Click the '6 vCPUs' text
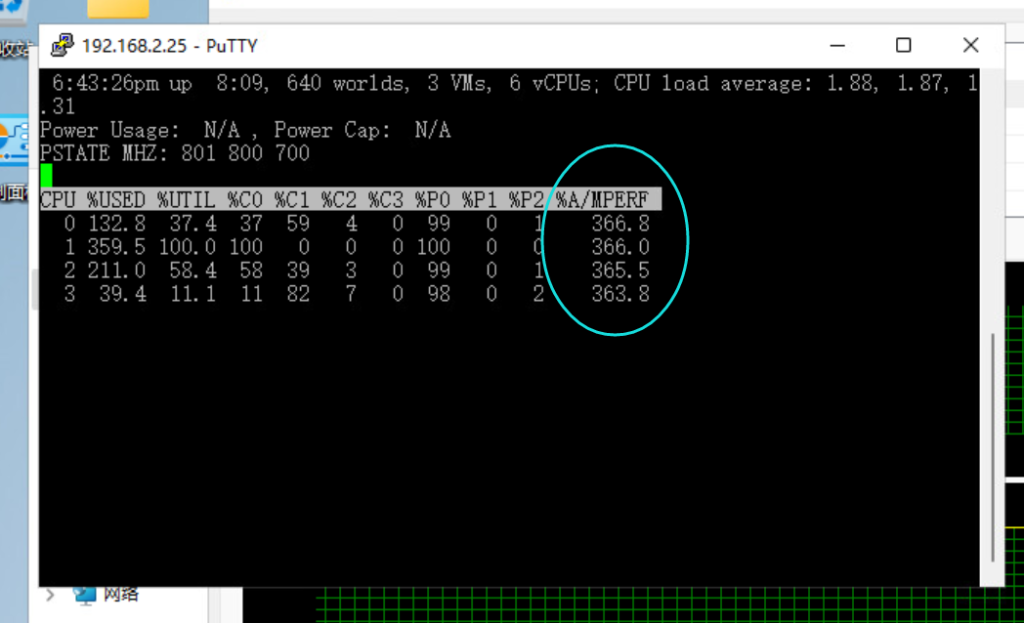Viewport: 1024px width, 623px height. 550,84
